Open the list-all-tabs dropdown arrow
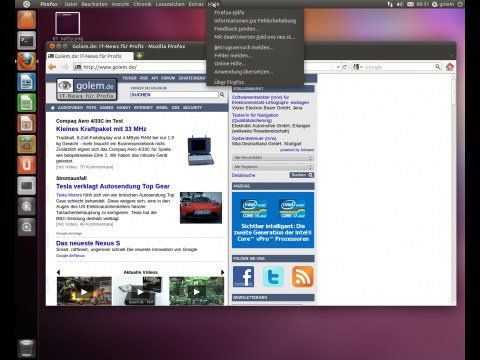This screenshot has height=360, width=480. point(451,56)
